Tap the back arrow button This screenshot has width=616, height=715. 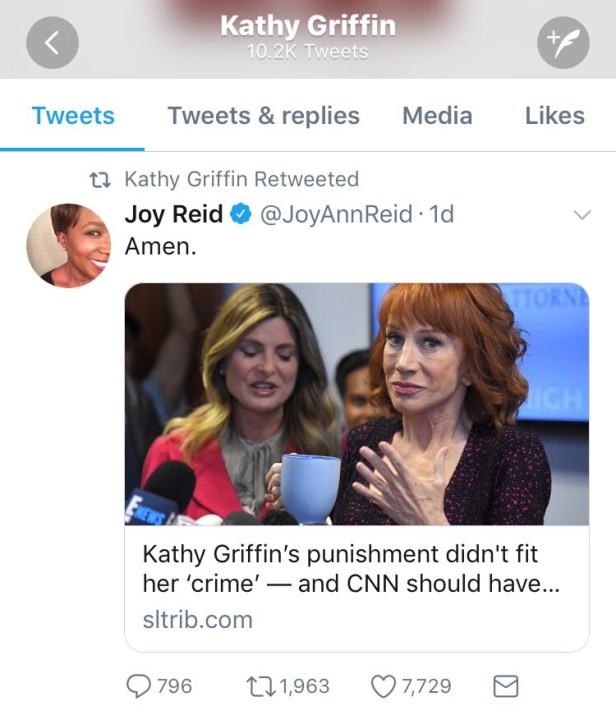point(53,43)
